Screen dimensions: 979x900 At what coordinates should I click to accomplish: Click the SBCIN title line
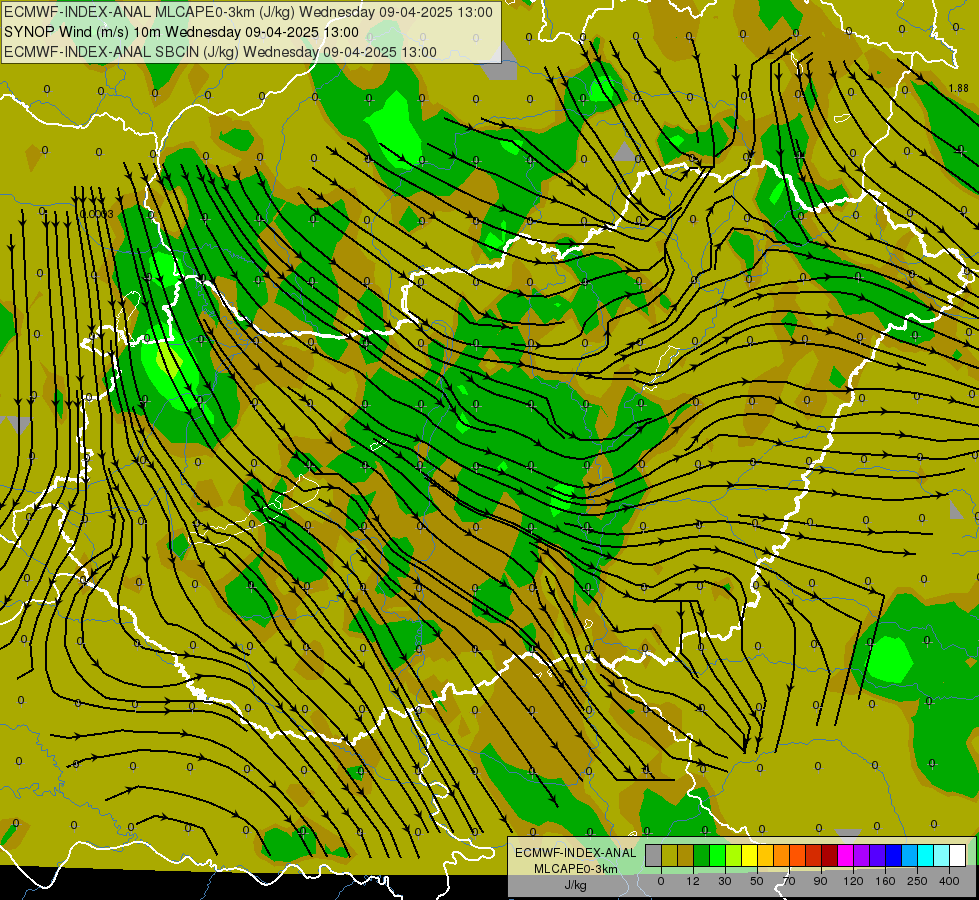220,52
